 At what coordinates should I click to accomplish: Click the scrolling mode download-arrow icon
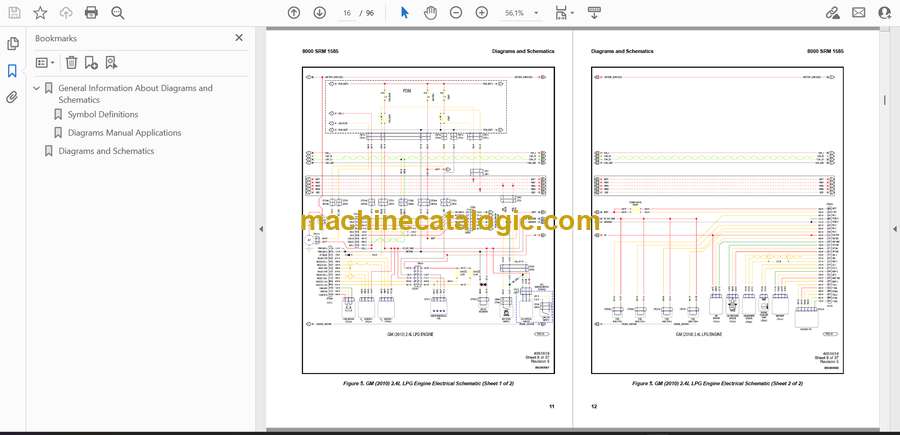tap(594, 13)
